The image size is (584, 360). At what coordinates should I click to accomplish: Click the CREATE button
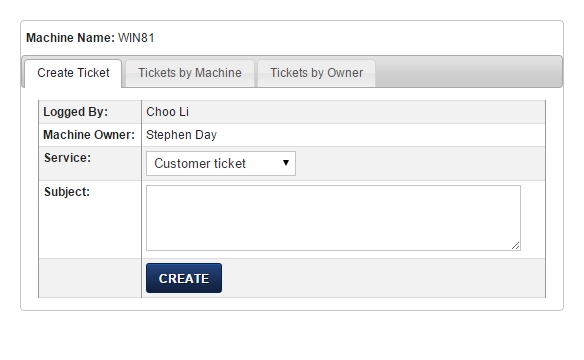click(x=184, y=278)
